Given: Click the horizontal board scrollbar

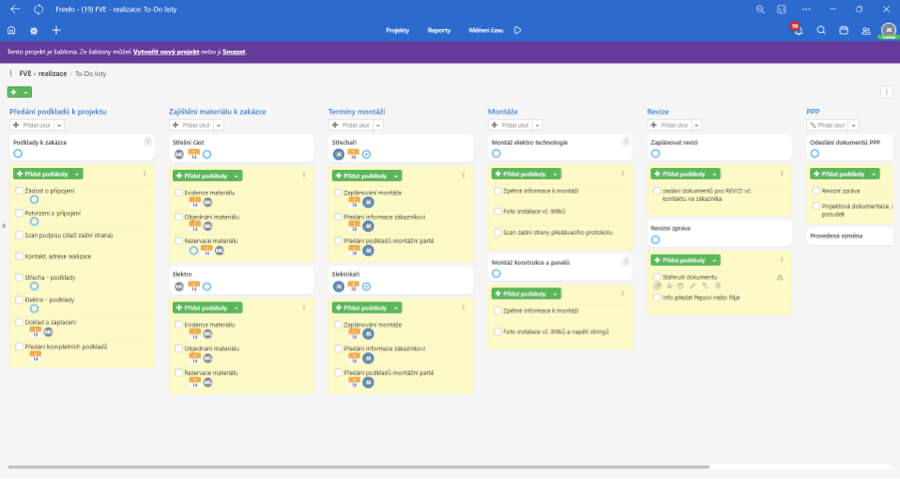Looking at the screenshot, I should pyautogui.click(x=358, y=467).
